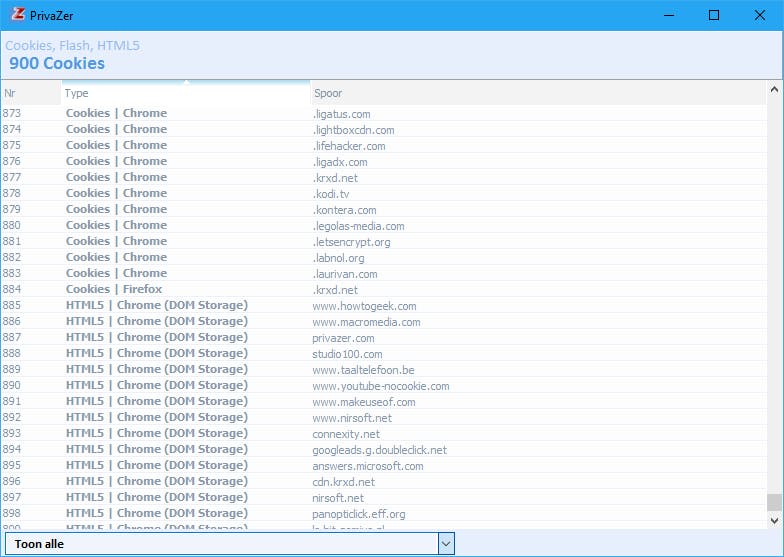Click the scrollbar down arrow
The height and width of the screenshot is (557, 784).
point(774,520)
